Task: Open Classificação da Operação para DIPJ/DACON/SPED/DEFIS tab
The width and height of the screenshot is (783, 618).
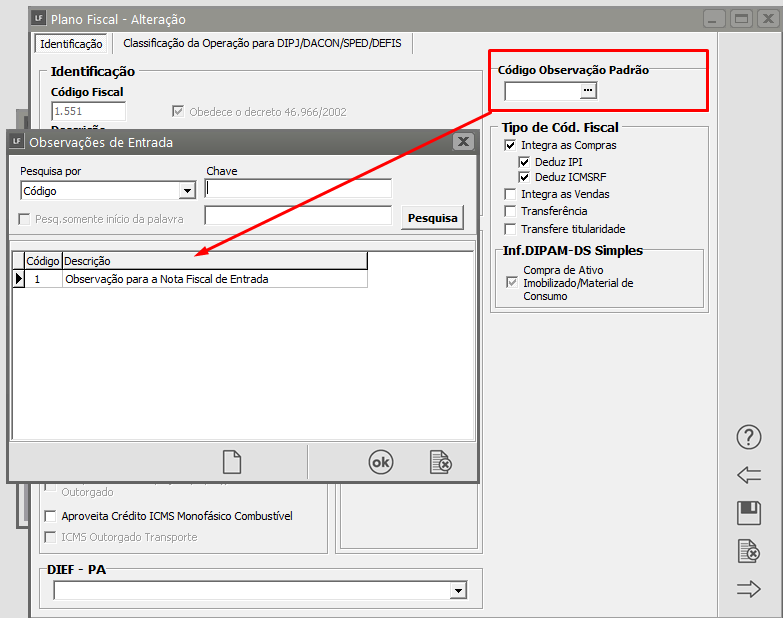Action: point(262,44)
